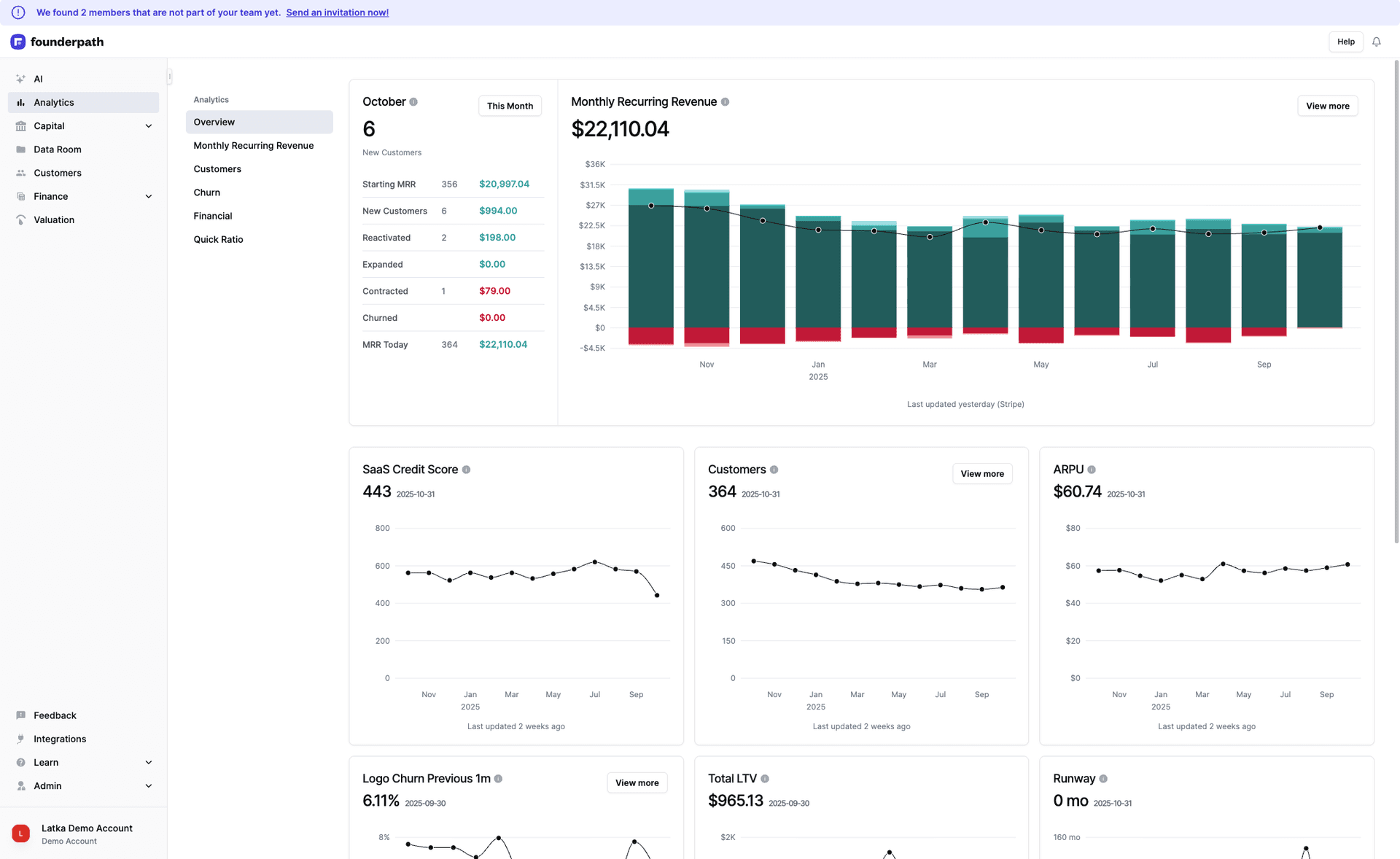The height and width of the screenshot is (859, 1400).
Task: Click the Send an invitation now link
Action: (x=337, y=12)
